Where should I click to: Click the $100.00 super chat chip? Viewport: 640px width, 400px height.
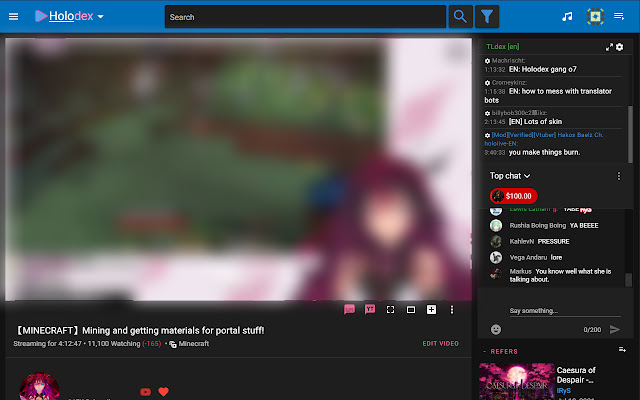point(513,196)
